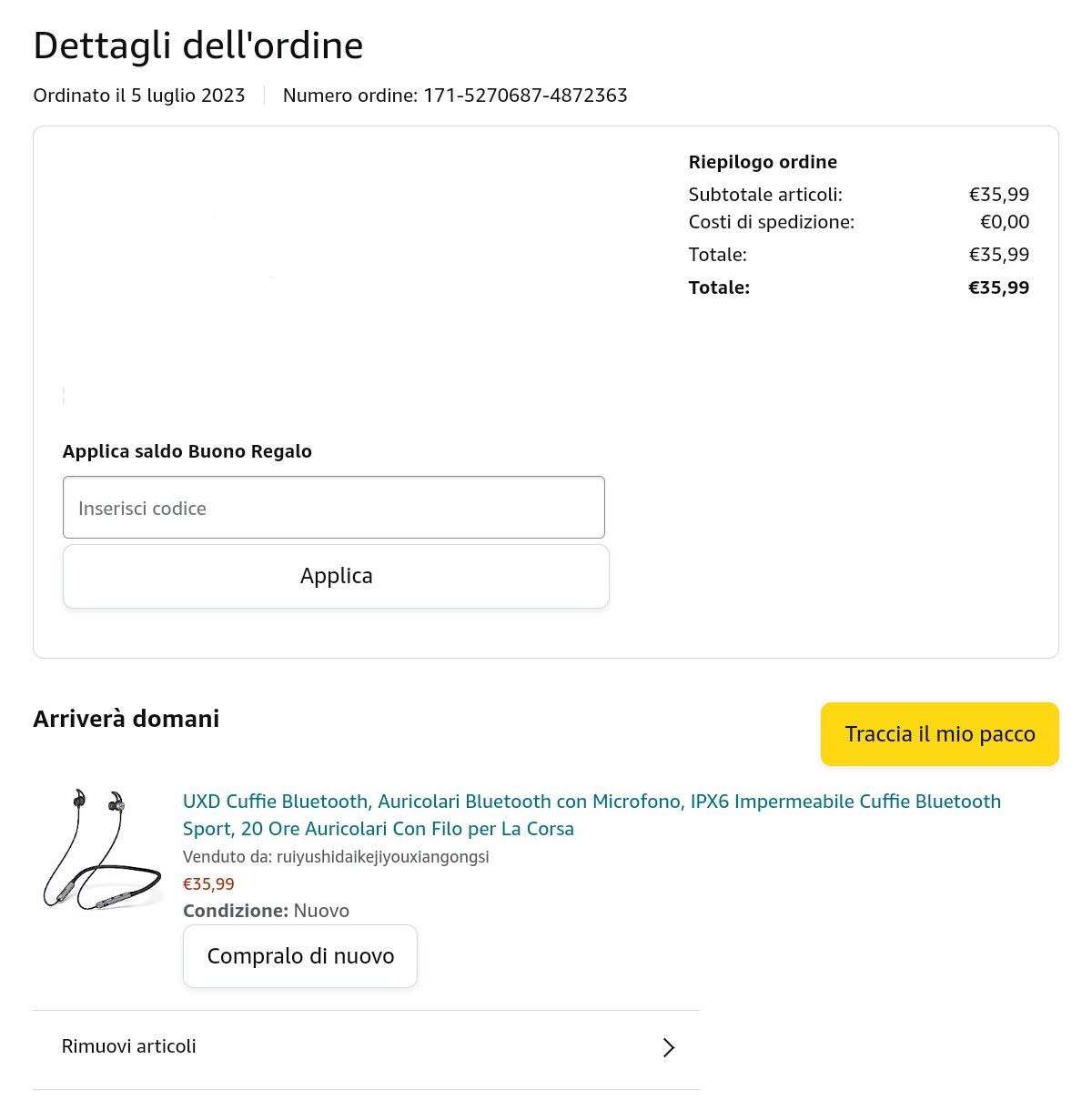Click the Arriverà domani delivery heading
Viewport: 1092px width, 1100px height.
click(x=126, y=719)
